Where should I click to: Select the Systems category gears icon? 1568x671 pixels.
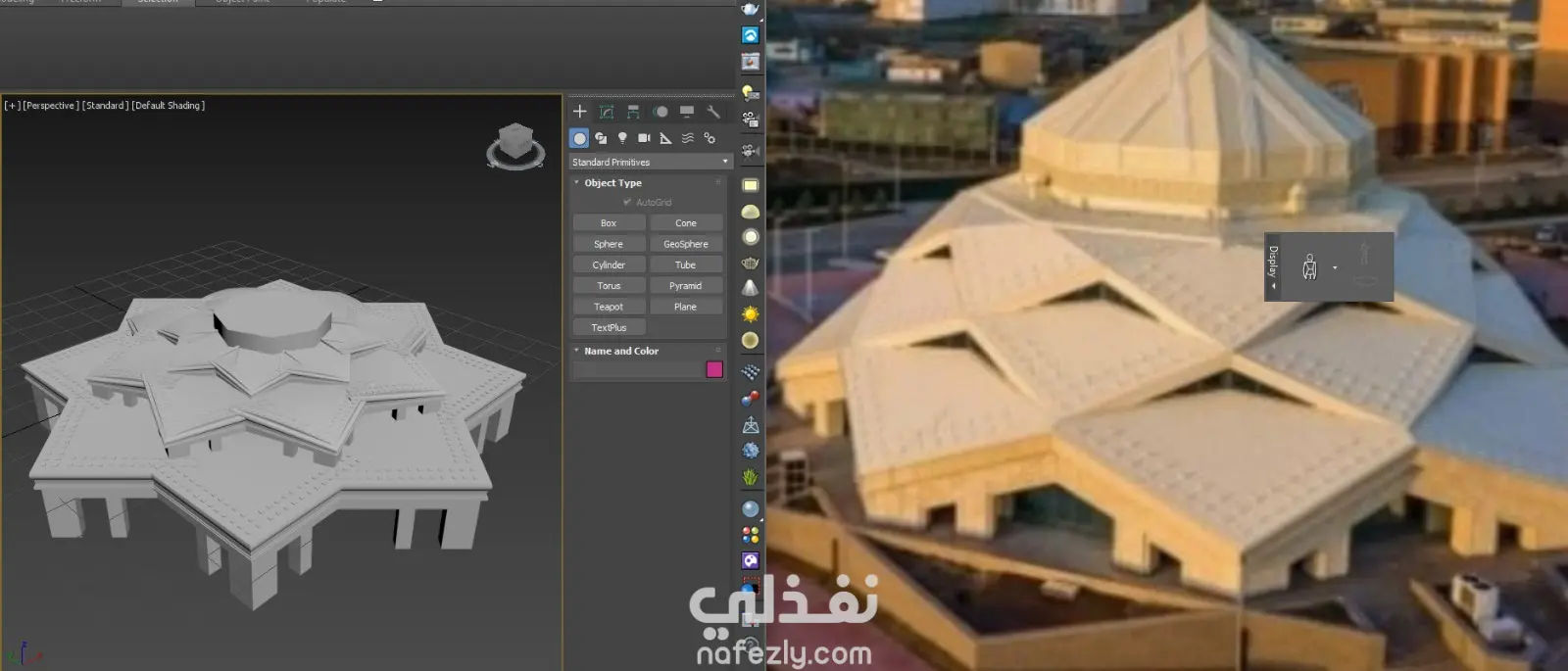point(710,138)
